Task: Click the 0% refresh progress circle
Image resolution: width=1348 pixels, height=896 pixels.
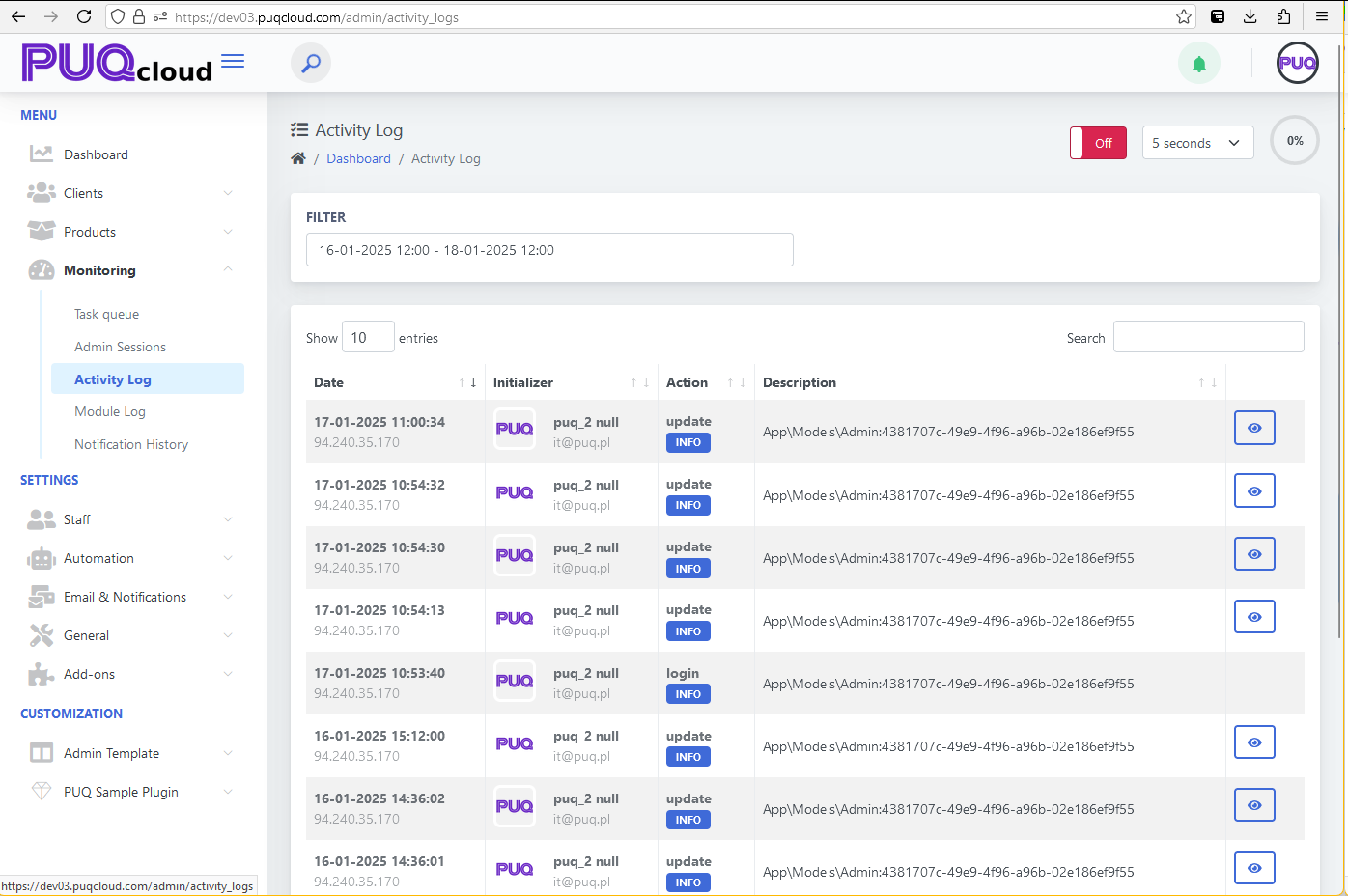Action: [1294, 140]
